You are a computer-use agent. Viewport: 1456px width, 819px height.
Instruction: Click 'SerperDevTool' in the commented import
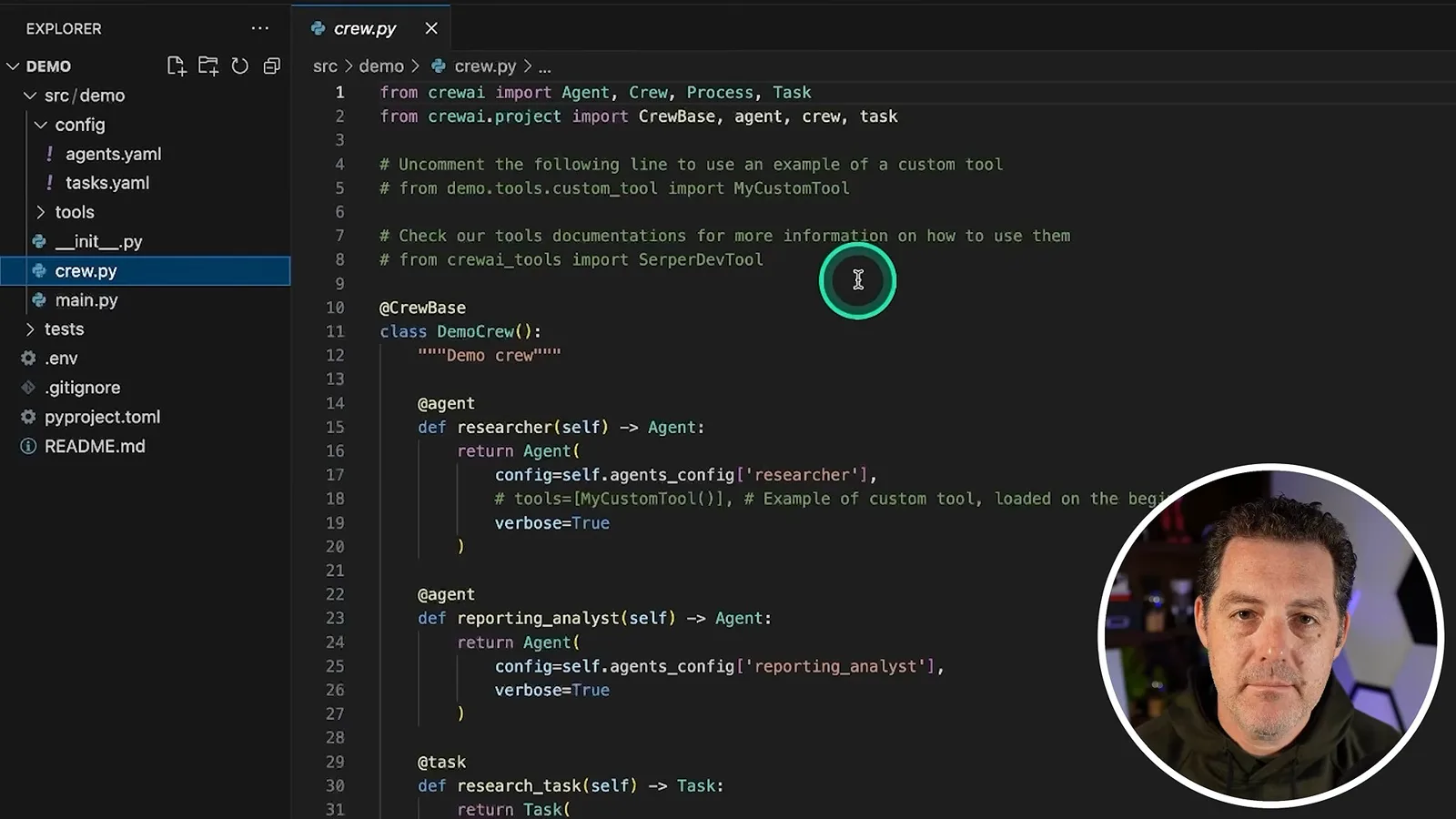pos(701,259)
